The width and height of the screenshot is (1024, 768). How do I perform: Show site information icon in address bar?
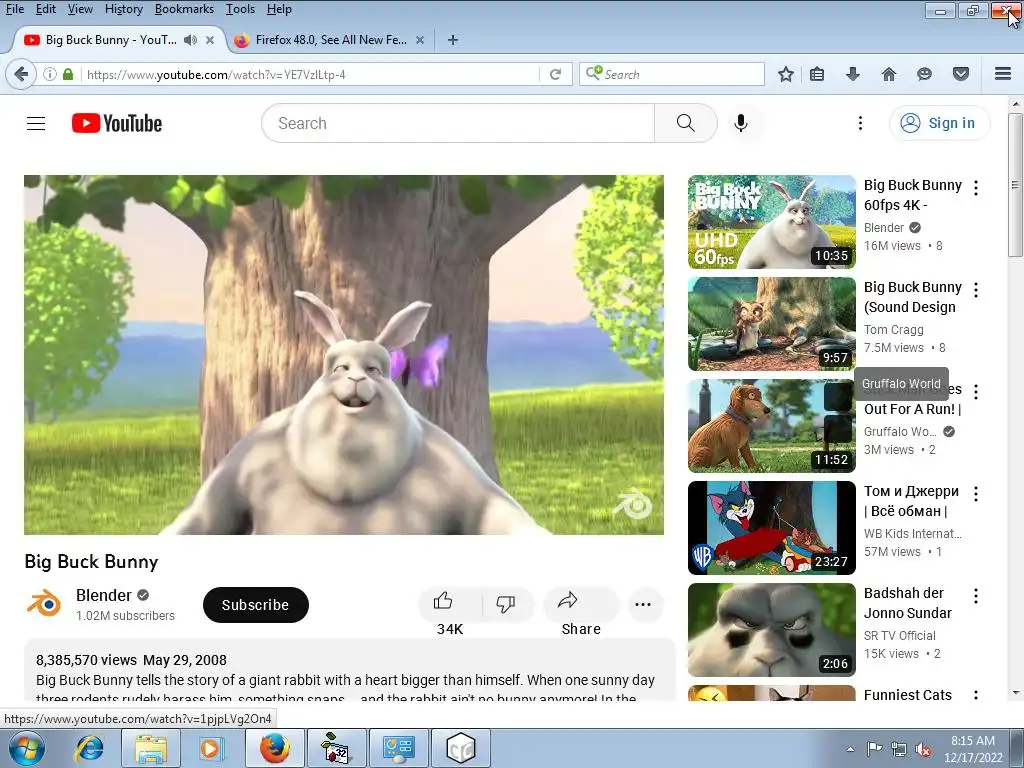click(x=50, y=74)
